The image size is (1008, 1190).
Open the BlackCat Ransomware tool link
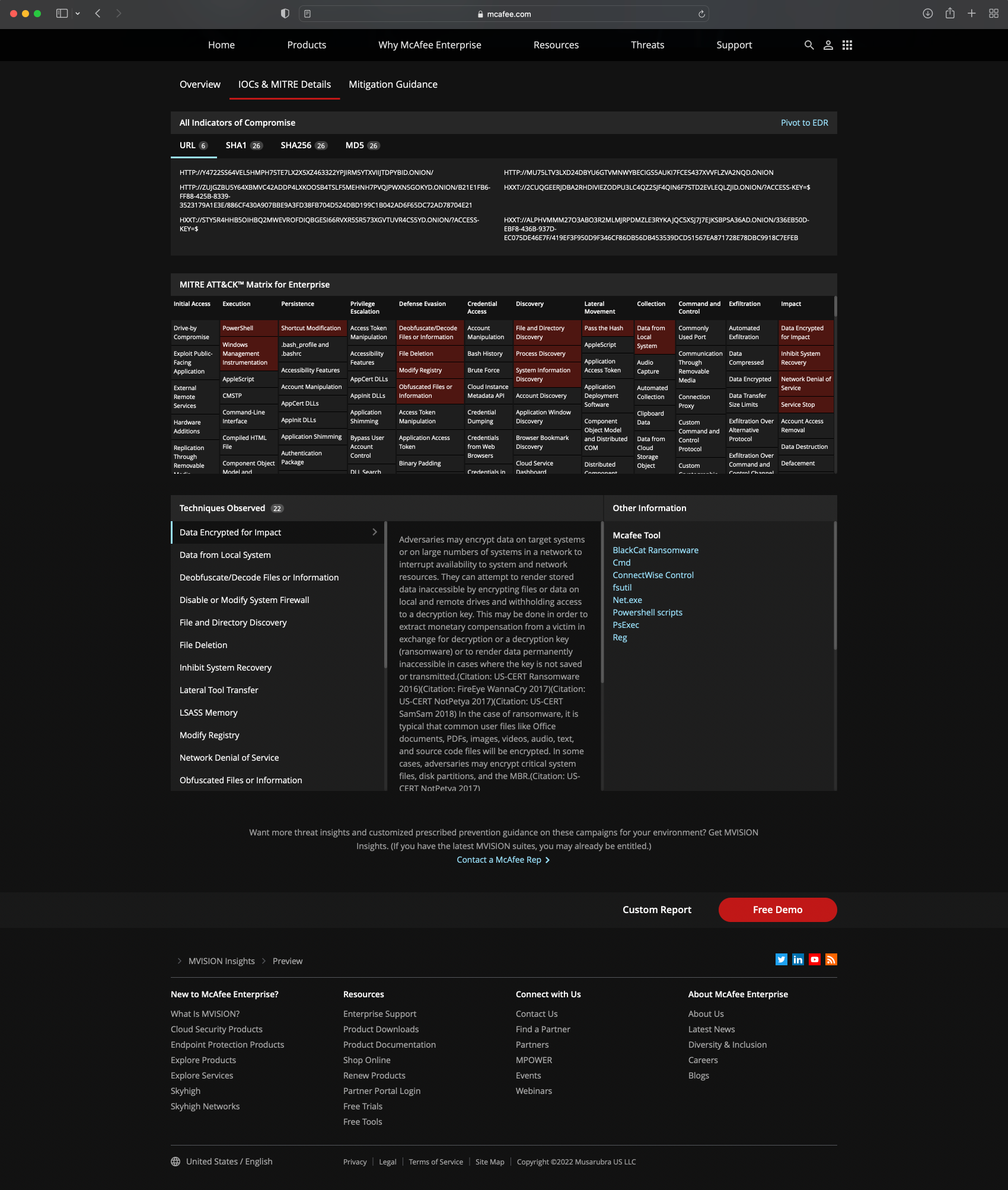[655, 550]
